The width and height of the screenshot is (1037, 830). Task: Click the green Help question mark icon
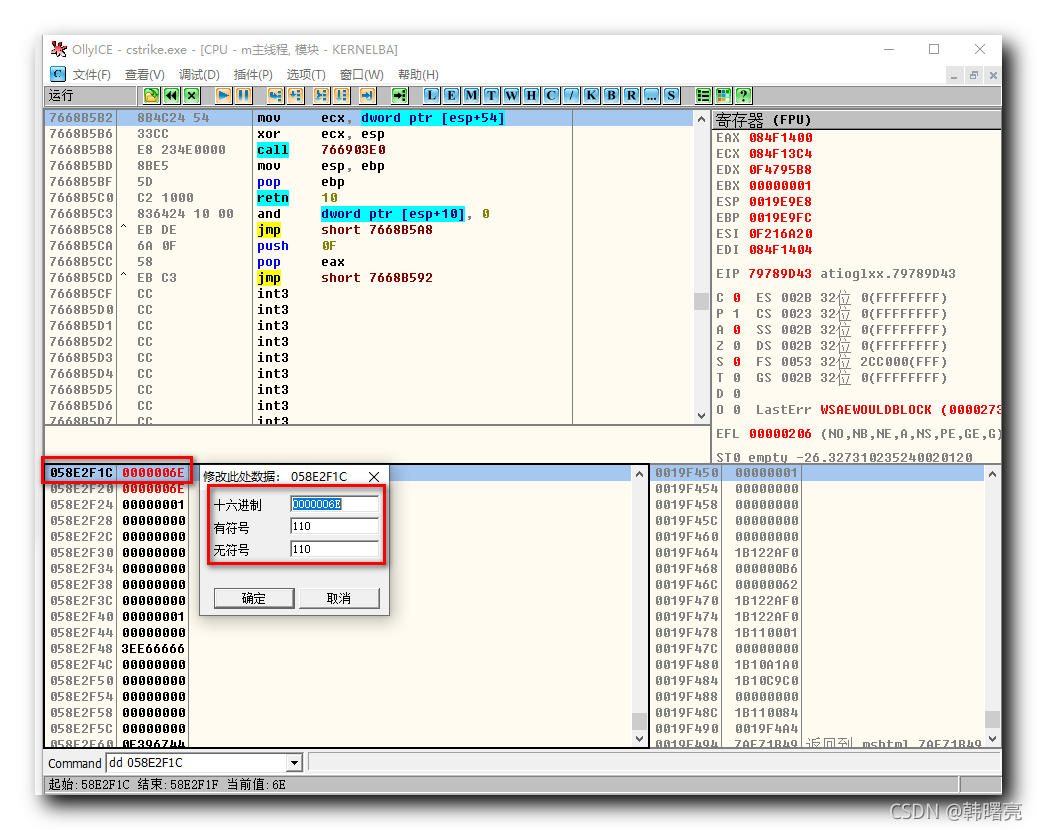point(743,95)
